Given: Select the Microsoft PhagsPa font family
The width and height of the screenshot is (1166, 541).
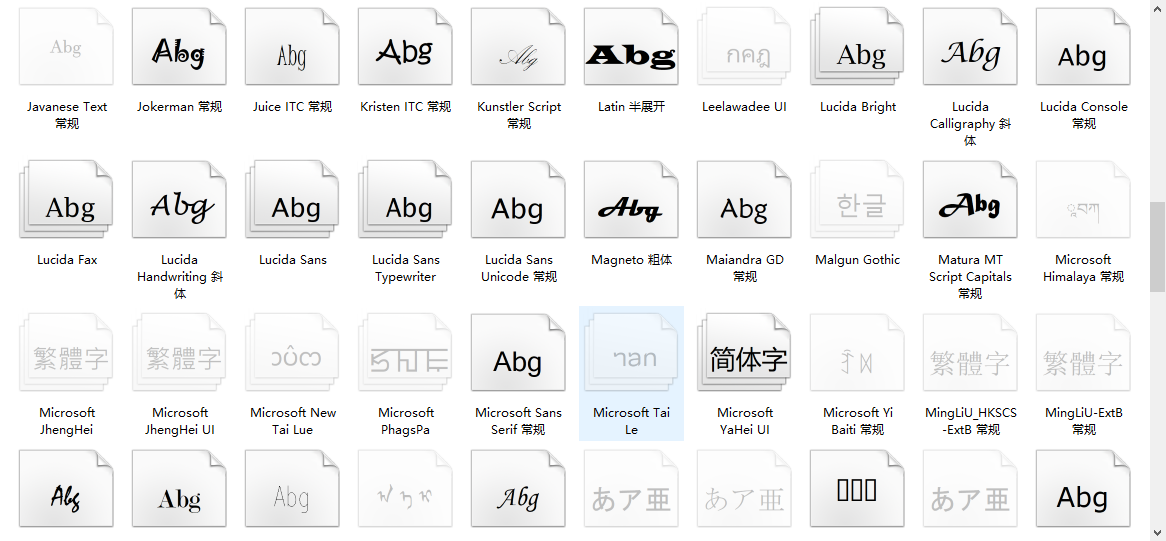Looking at the screenshot, I should 405,353.
